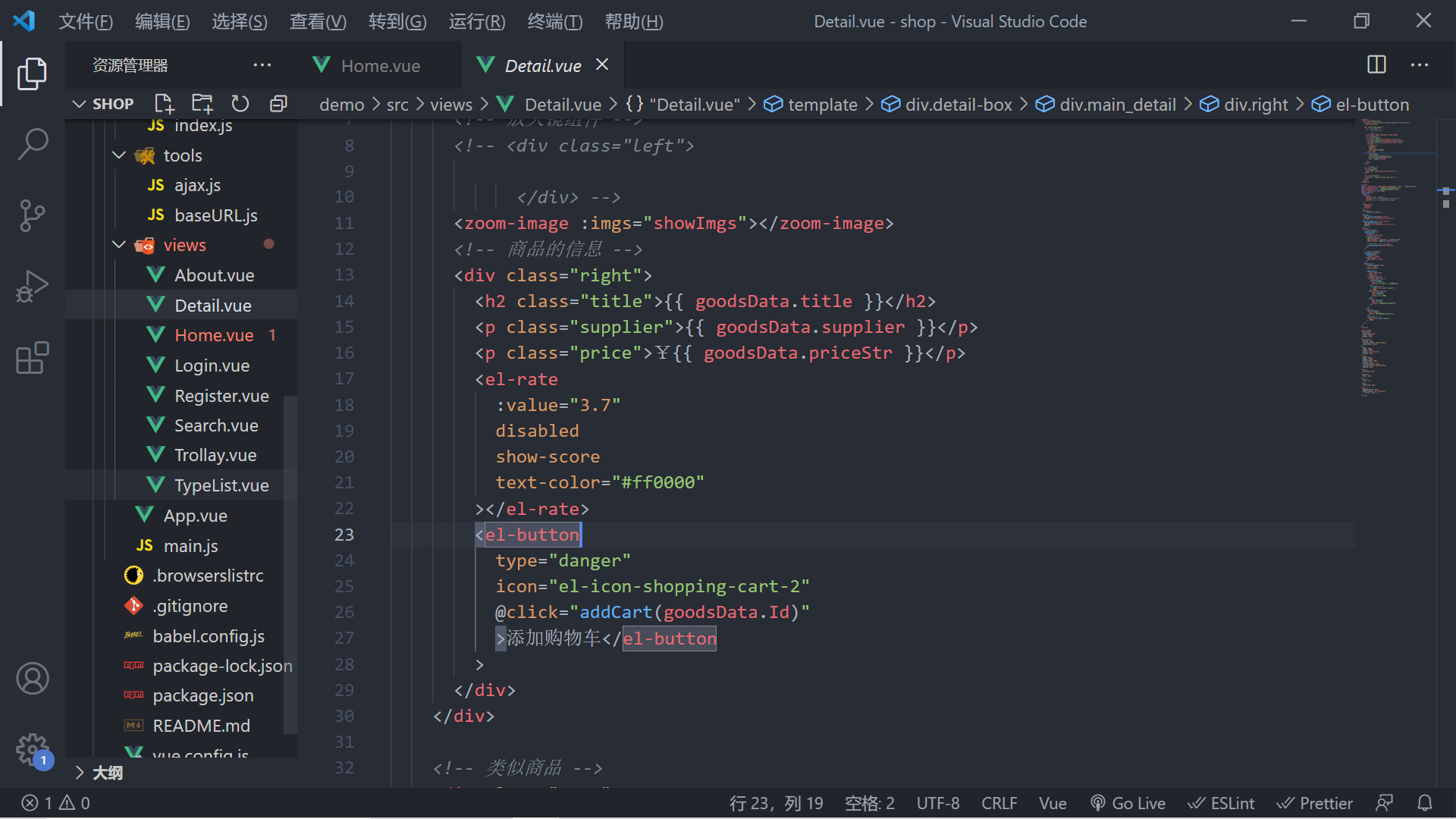This screenshot has width=1456, height=819.
Task: Split the editor to the right
Action: [x=1376, y=65]
